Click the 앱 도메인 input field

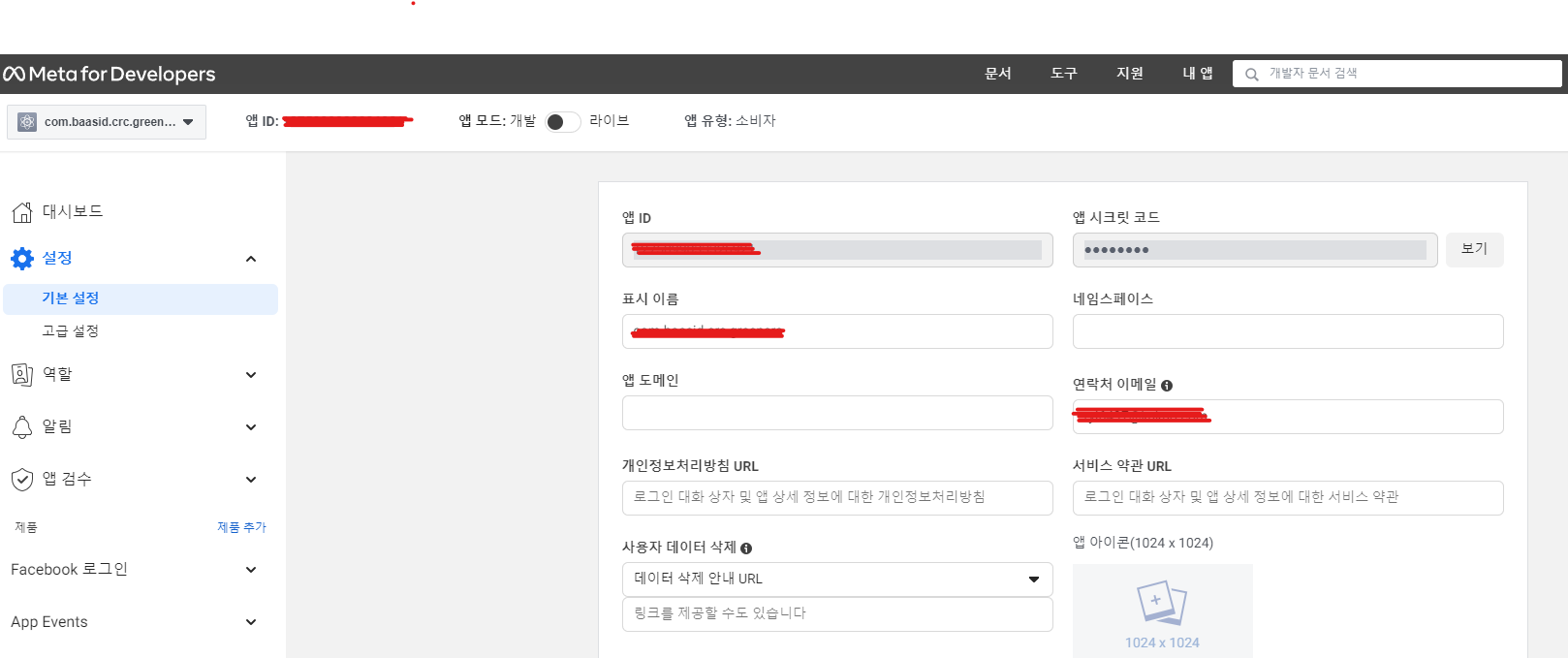coord(837,413)
